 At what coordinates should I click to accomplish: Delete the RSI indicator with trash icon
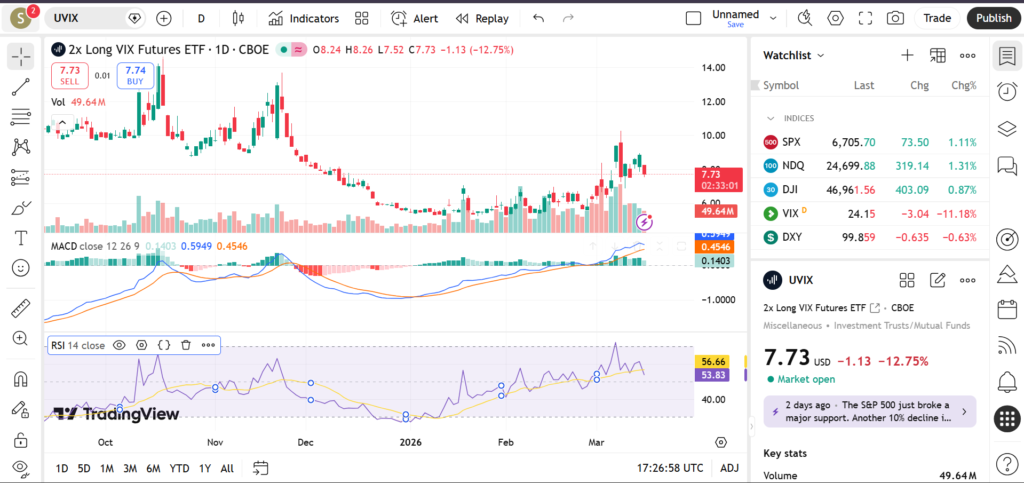coord(186,345)
